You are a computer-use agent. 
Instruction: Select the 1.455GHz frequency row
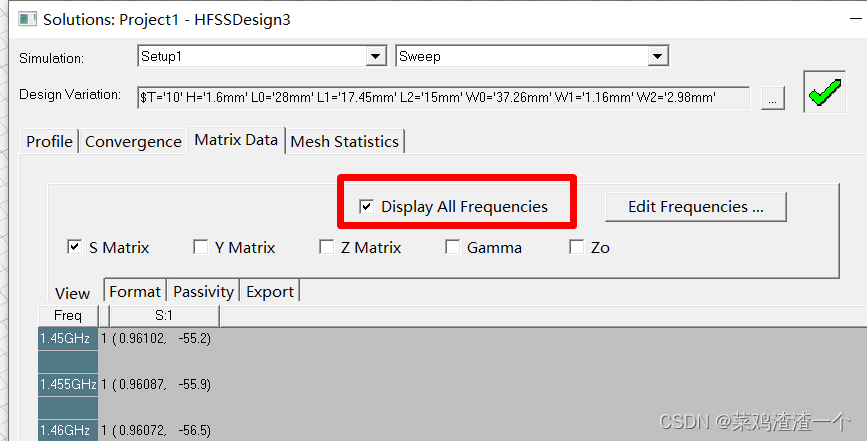point(68,384)
